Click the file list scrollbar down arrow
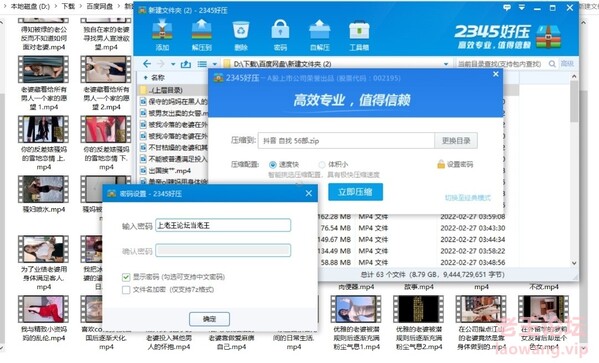The height and width of the screenshot is (363, 599). [x=574, y=263]
